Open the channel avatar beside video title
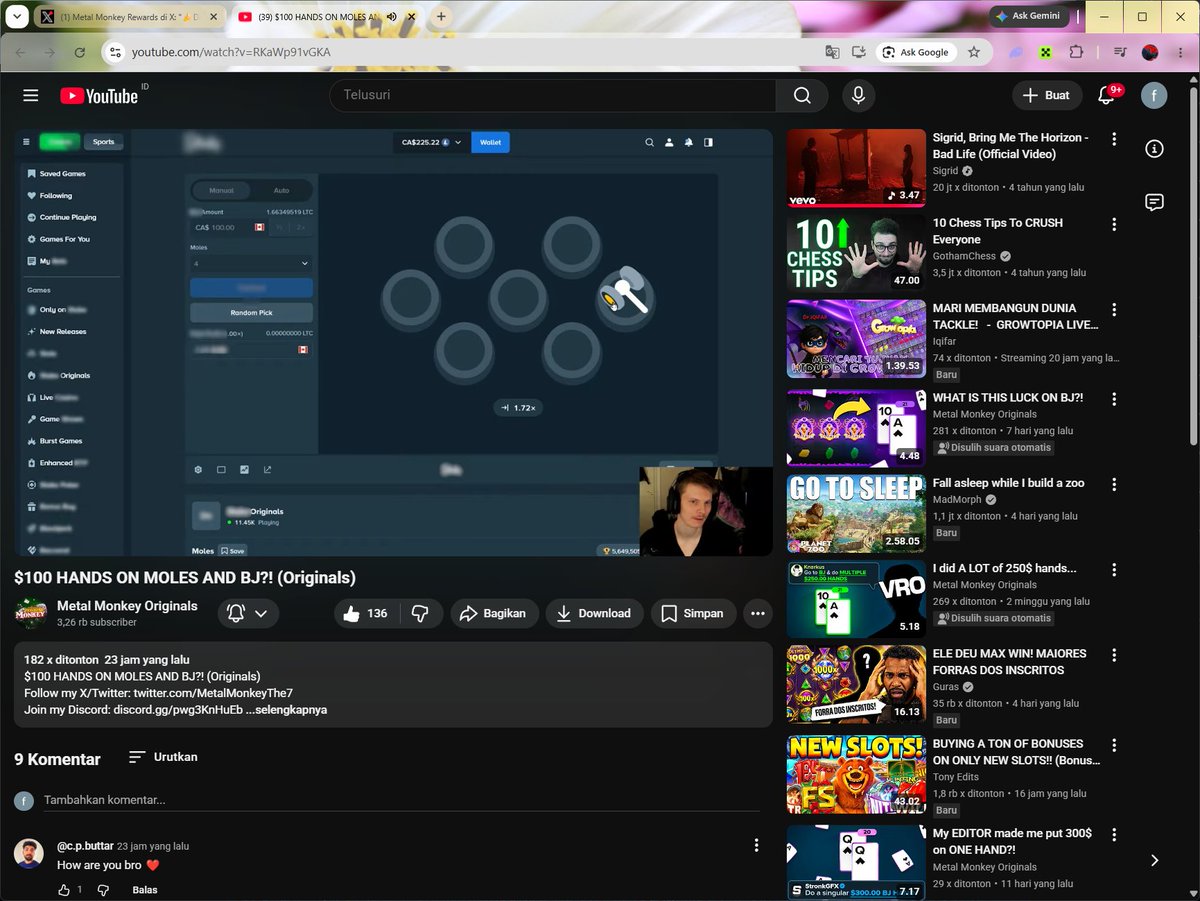The width and height of the screenshot is (1200, 901). point(30,613)
